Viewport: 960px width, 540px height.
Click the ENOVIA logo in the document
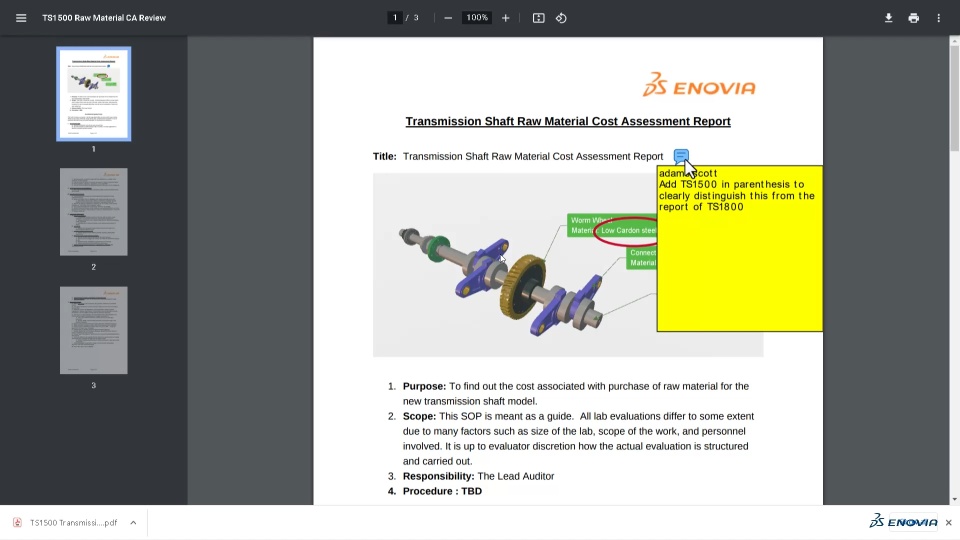tap(699, 85)
